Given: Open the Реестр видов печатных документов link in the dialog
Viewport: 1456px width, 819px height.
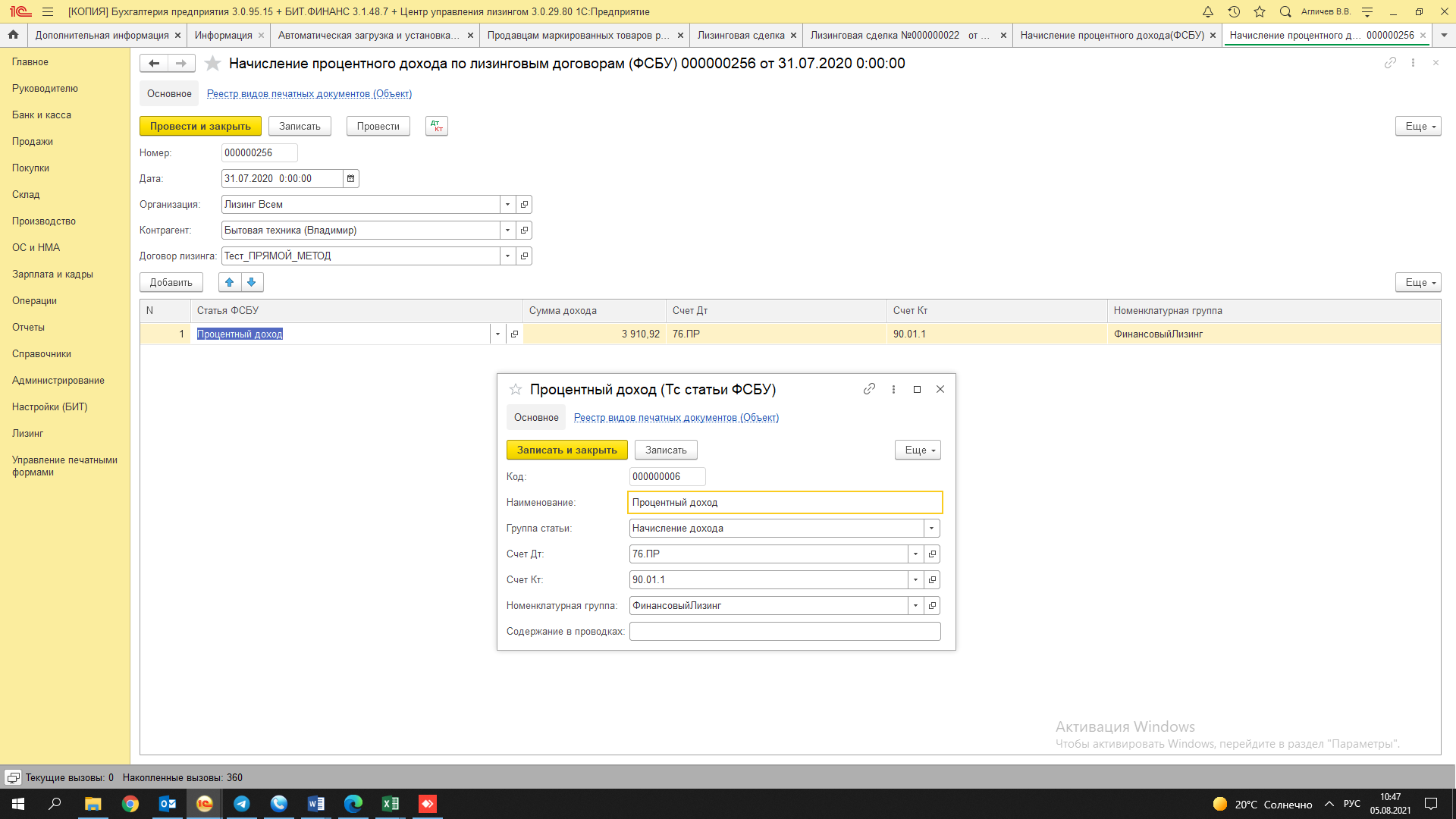Looking at the screenshot, I should coord(676,418).
